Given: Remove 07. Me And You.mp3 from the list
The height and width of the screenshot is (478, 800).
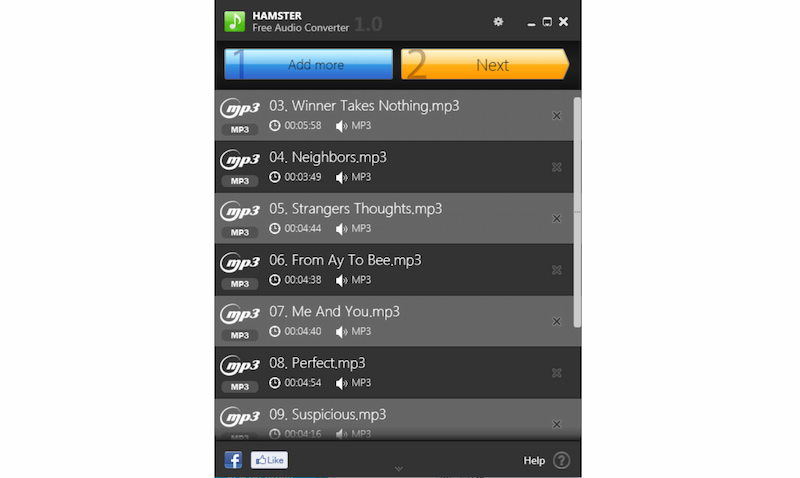Looking at the screenshot, I should [x=557, y=321].
